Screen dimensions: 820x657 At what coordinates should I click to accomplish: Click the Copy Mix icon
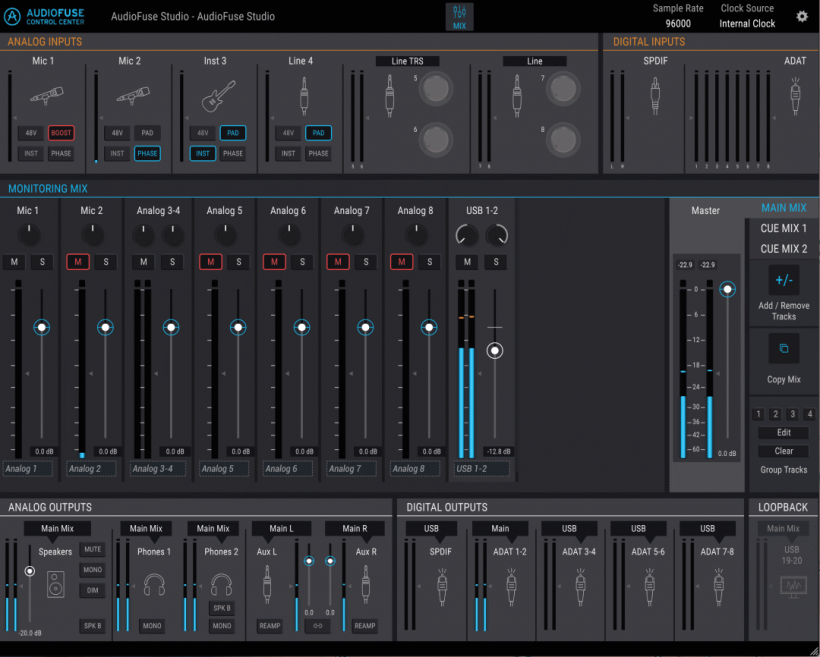coord(783,348)
